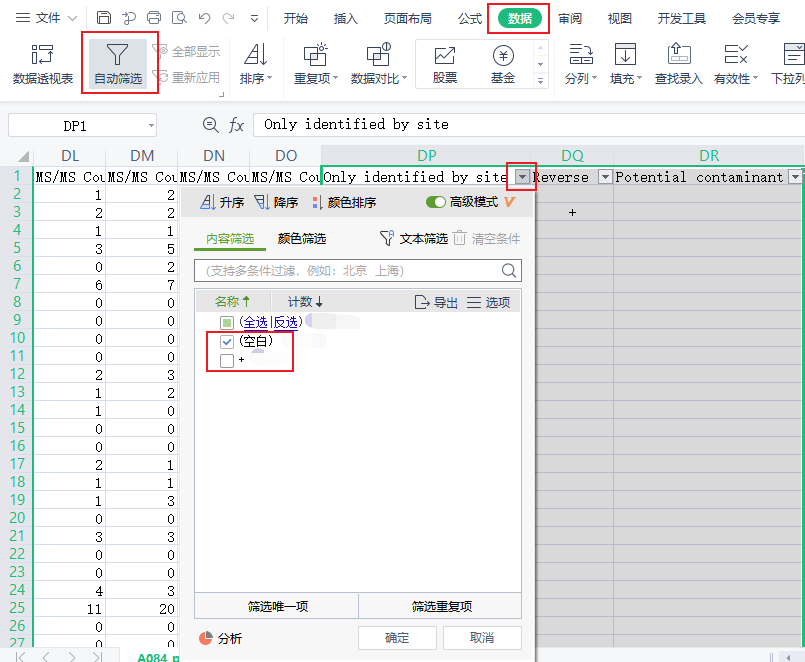The width and height of the screenshot is (805, 662).
Task: Open the Reverse column filter dropdown
Action: pyautogui.click(x=604, y=177)
